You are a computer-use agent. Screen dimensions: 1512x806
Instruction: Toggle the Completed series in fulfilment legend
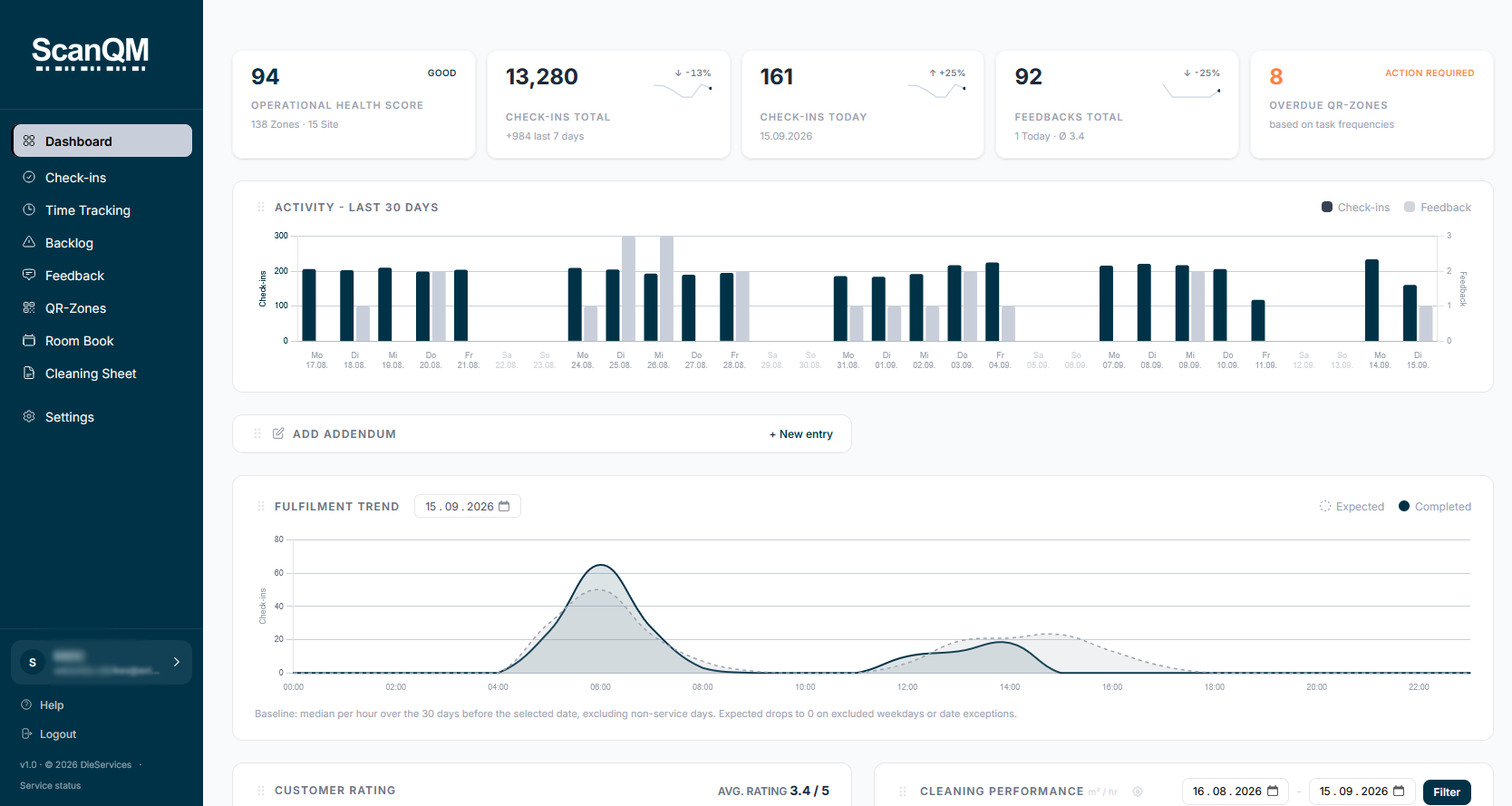coord(1435,506)
